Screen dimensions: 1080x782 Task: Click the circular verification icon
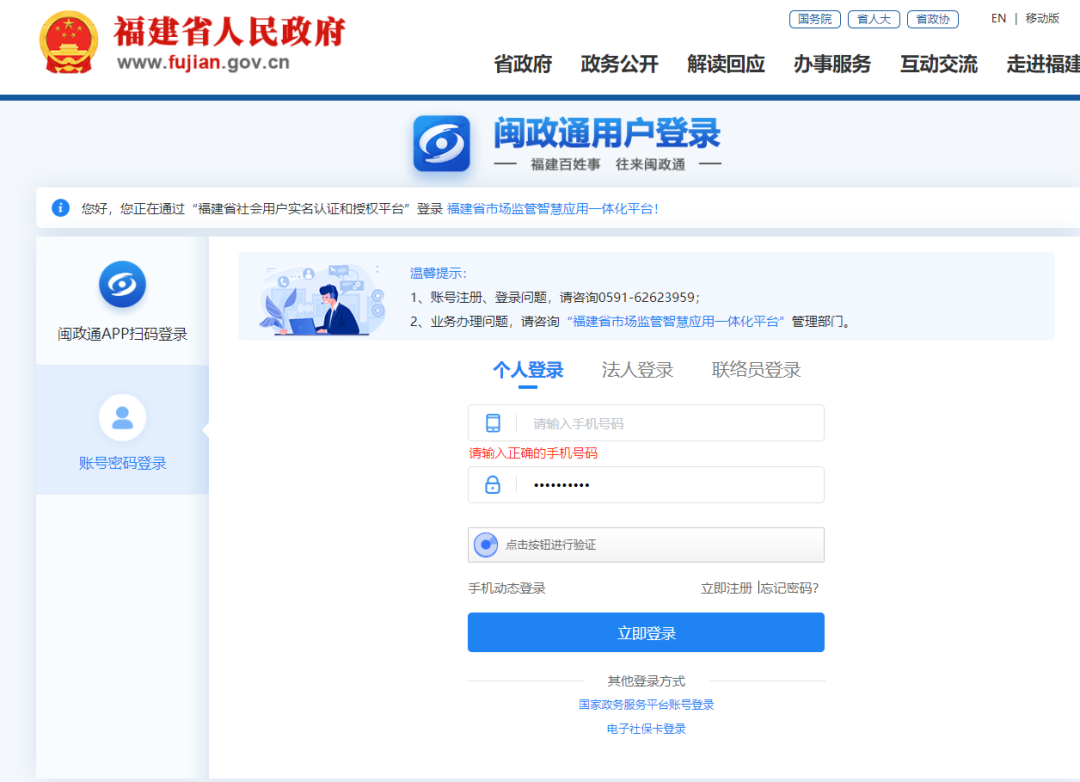pyautogui.click(x=486, y=545)
